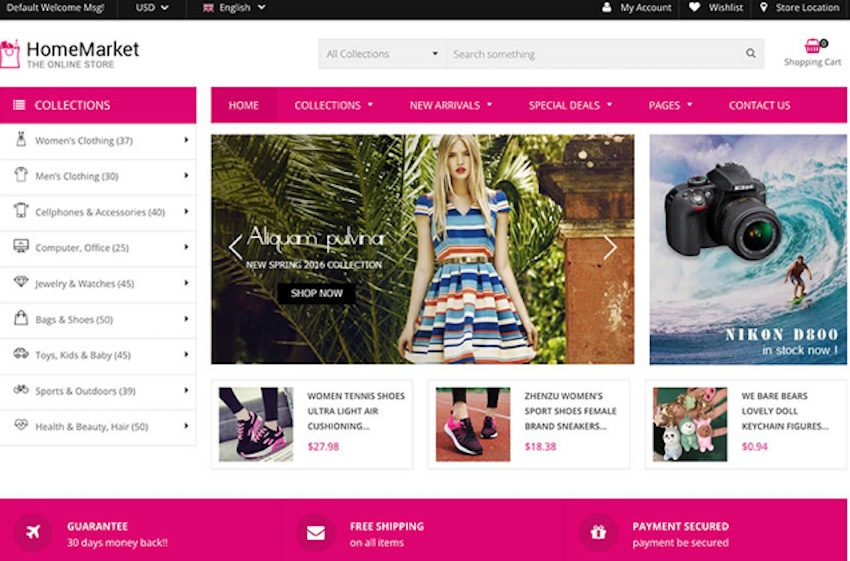
Task: Click the Health & Beauty heartbeat icon
Action: click(x=21, y=424)
